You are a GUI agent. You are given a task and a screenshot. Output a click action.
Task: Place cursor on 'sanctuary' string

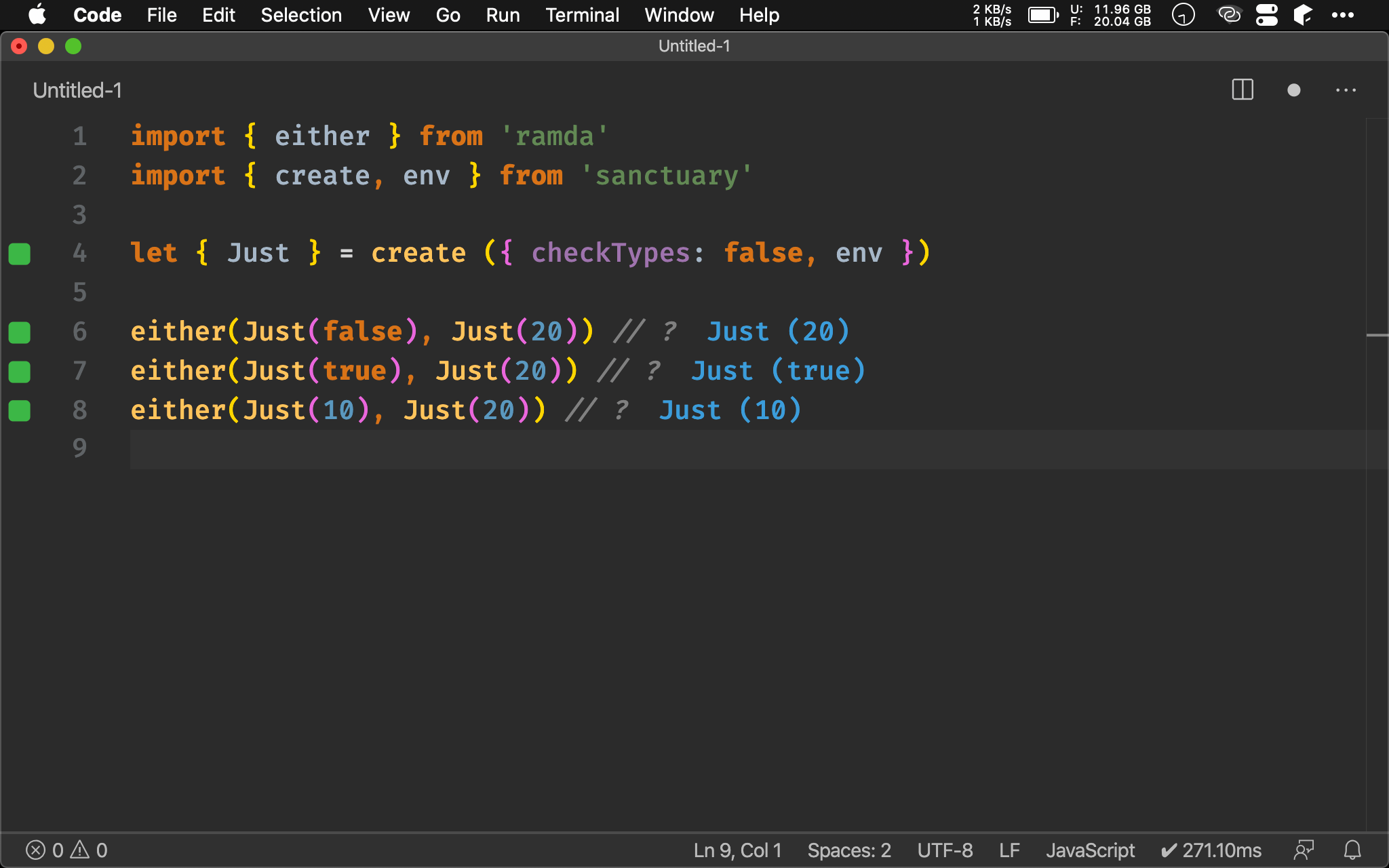point(667,176)
